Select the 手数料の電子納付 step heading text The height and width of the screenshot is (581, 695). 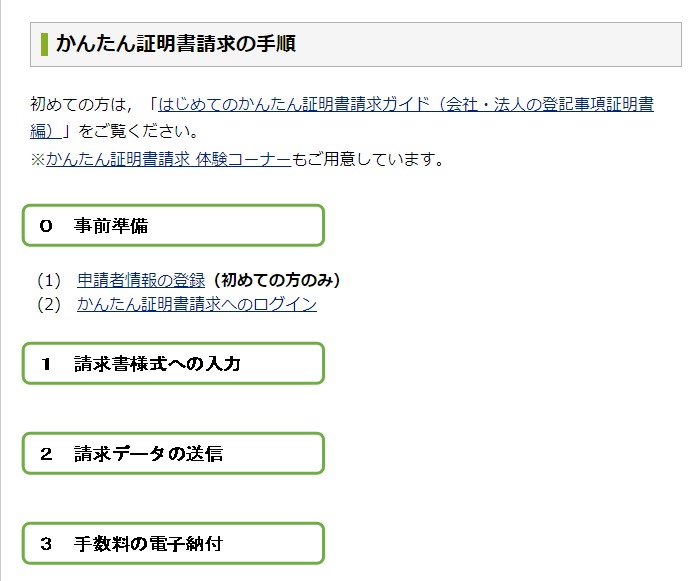click(x=148, y=544)
